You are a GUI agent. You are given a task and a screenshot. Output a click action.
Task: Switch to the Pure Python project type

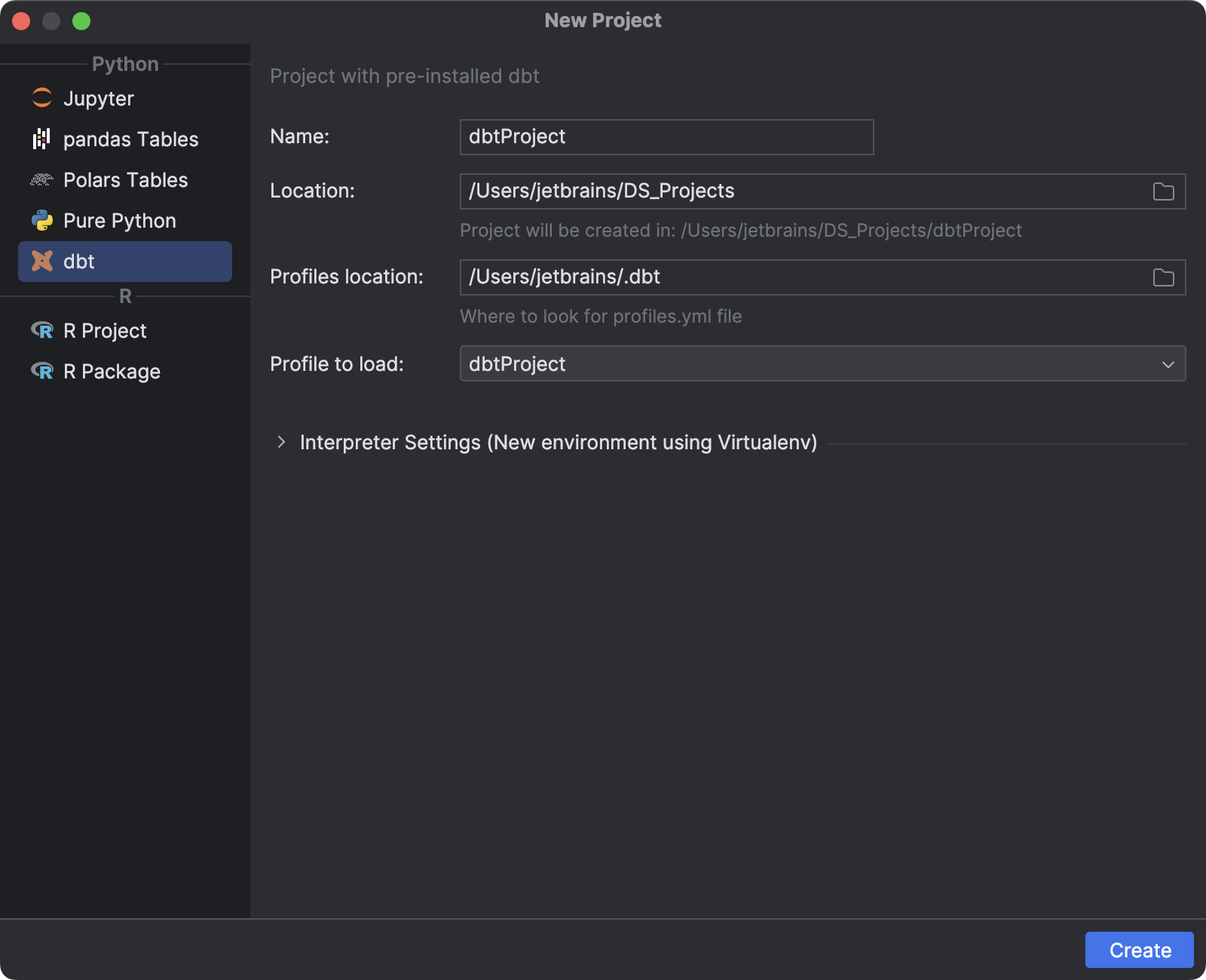point(119,220)
